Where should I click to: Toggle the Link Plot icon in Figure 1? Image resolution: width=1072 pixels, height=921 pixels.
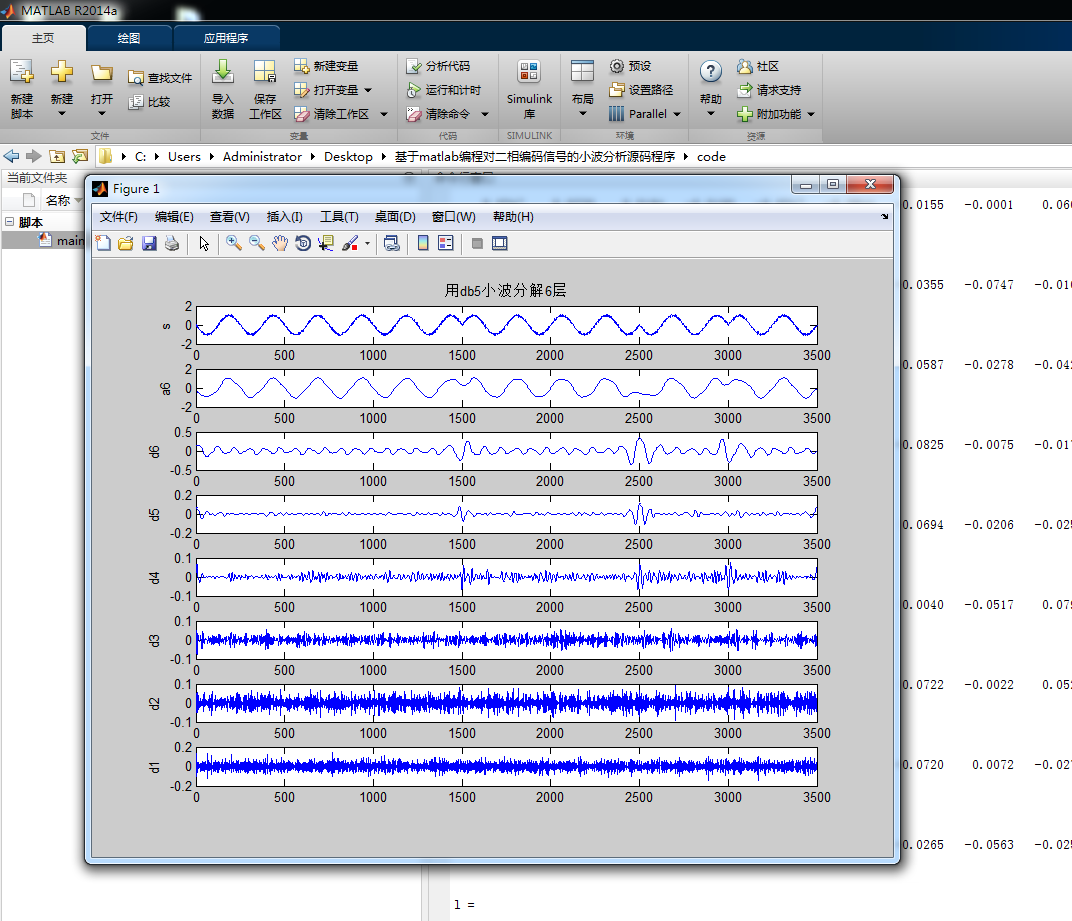point(392,243)
